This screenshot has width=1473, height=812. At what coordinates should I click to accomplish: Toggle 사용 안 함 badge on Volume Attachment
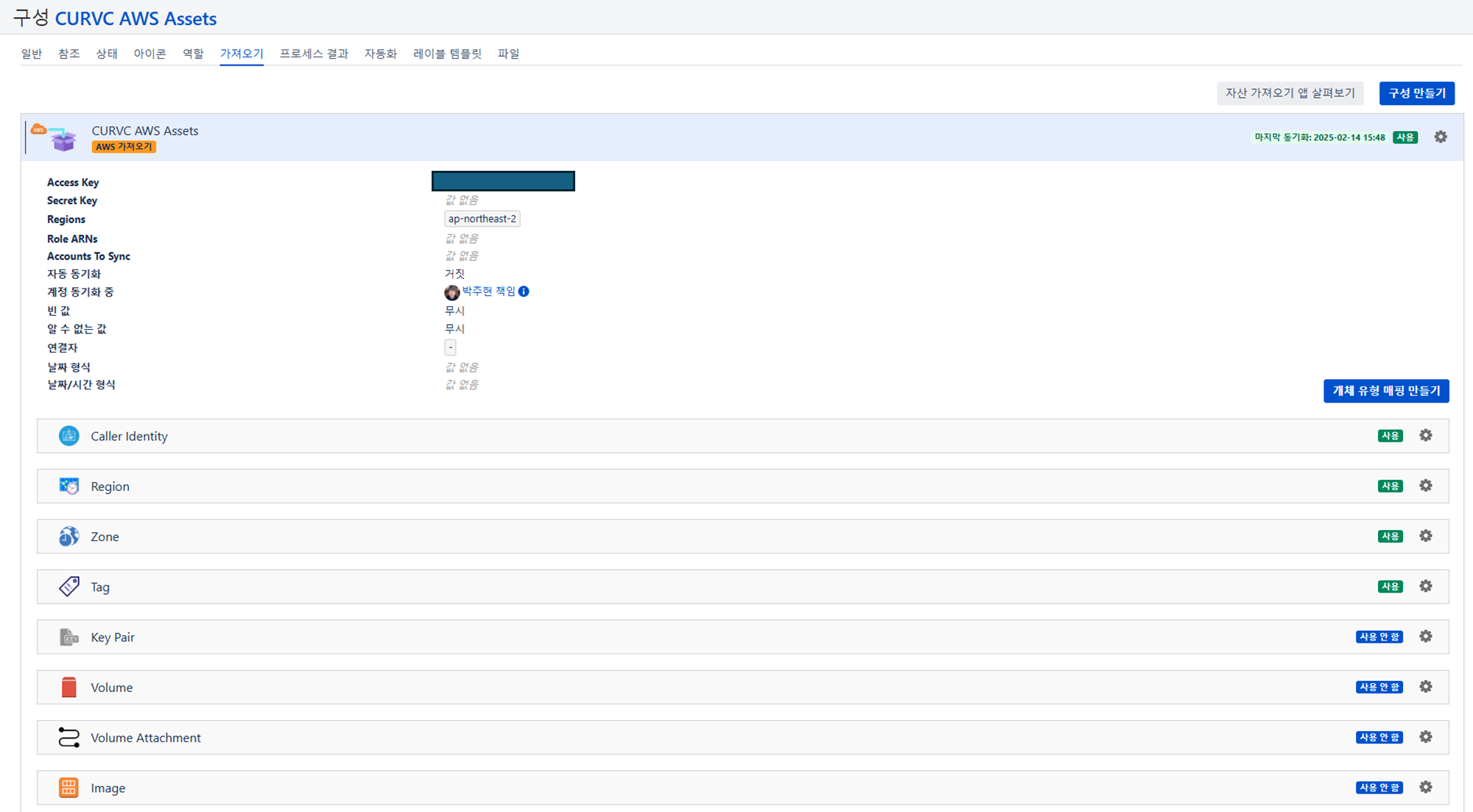pyautogui.click(x=1379, y=737)
